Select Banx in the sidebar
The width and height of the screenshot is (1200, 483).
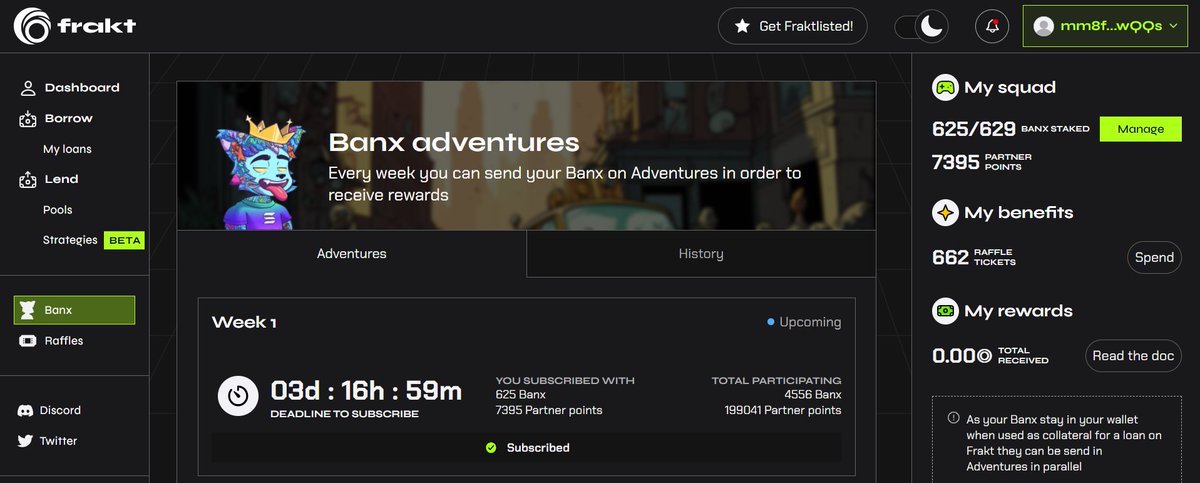(x=74, y=310)
